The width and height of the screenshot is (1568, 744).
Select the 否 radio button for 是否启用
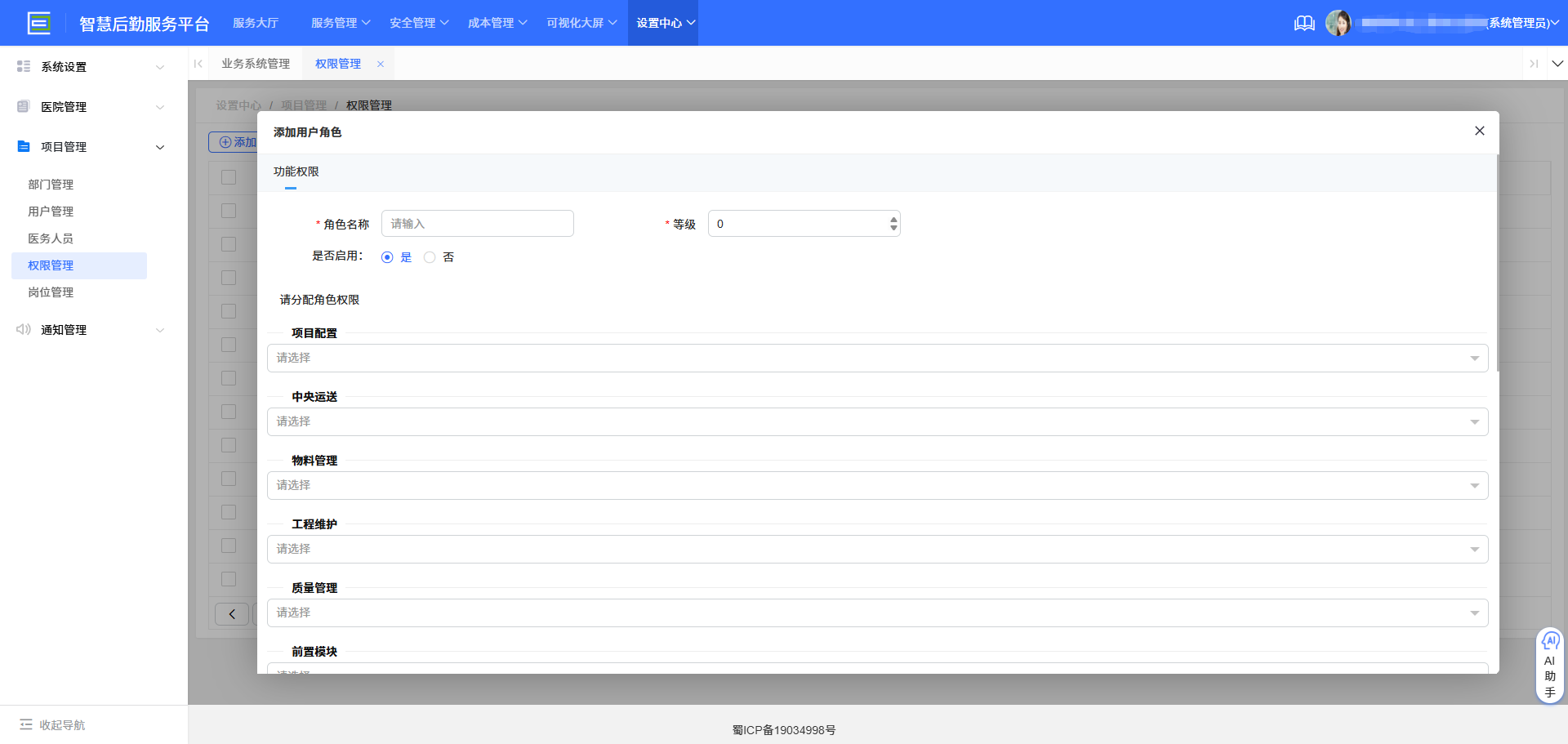coord(430,257)
